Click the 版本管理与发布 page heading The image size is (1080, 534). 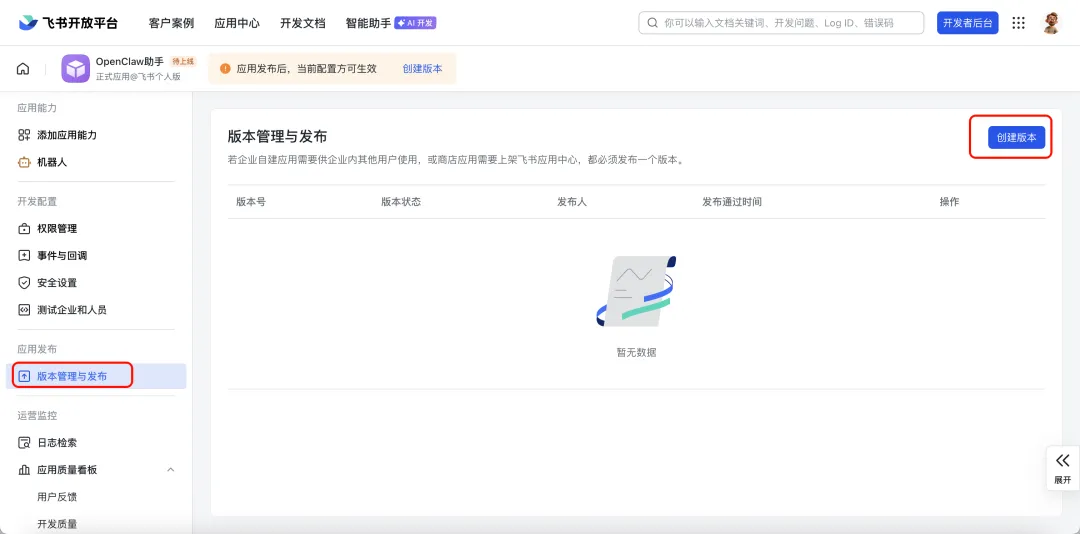coord(278,136)
